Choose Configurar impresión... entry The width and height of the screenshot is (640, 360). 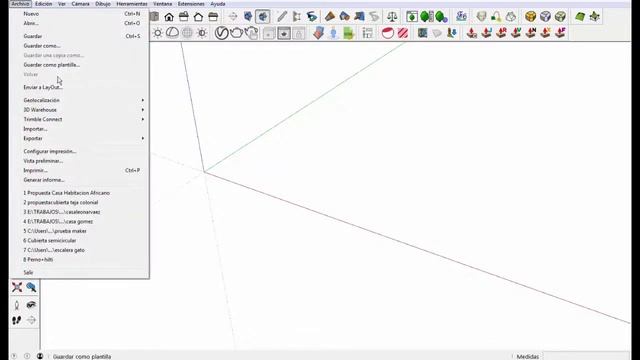79,151
